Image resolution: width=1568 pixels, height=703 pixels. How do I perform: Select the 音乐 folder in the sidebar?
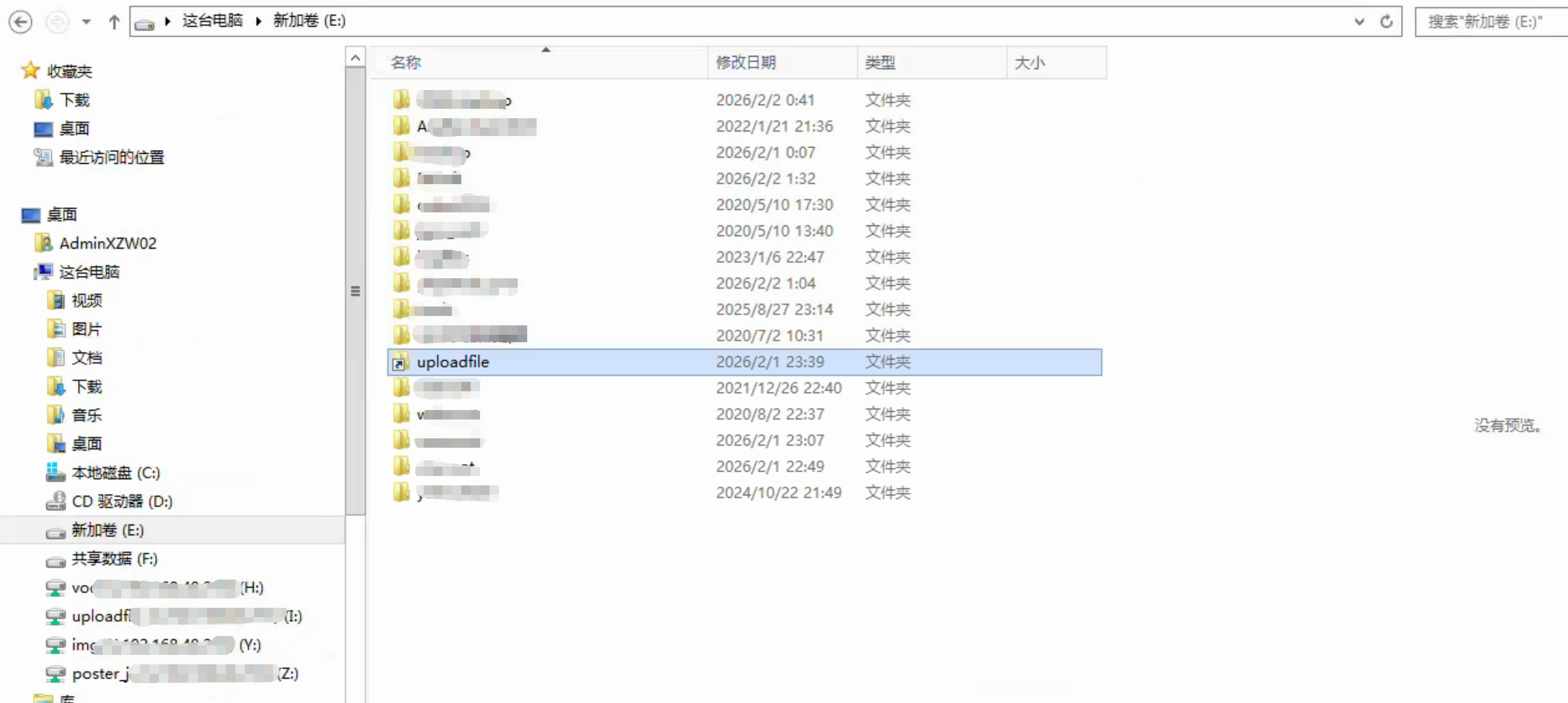click(86, 414)
